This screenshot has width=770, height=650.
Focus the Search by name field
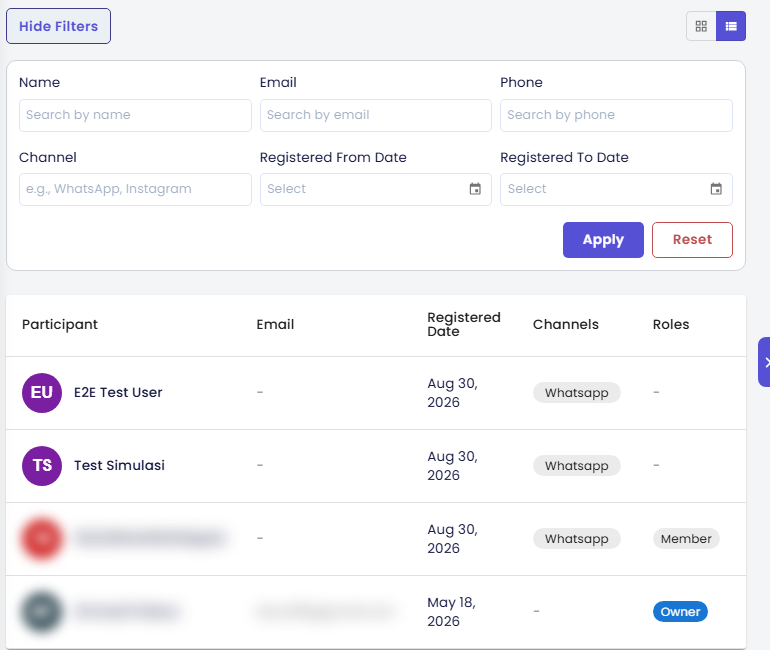click(x=135, y=115)
